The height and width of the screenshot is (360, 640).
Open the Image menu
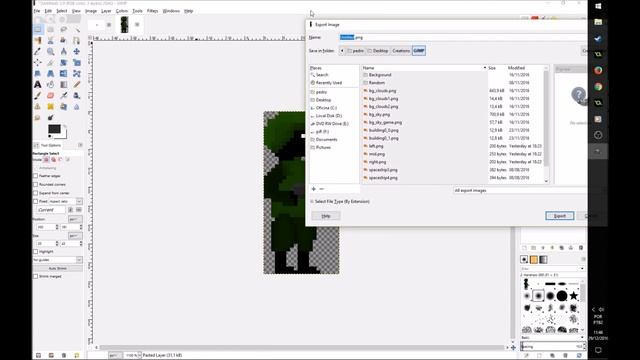91,11
